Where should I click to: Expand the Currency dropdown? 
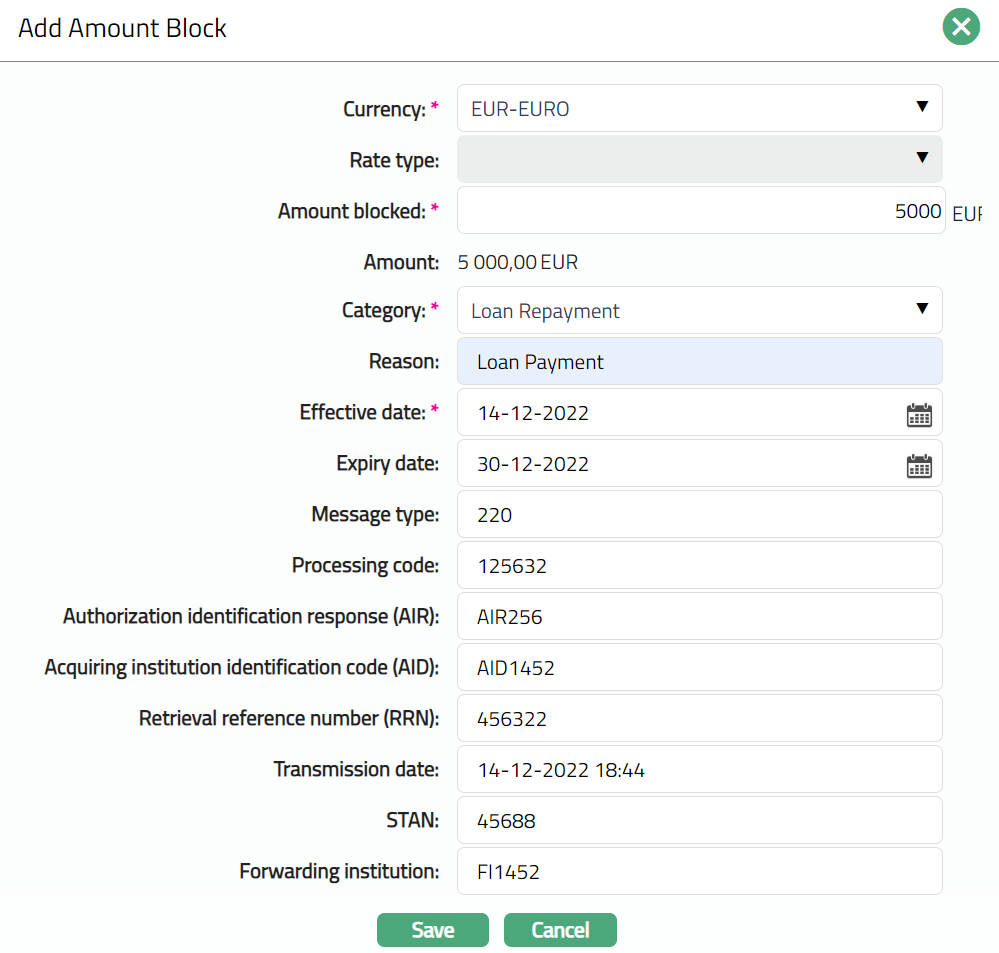click(x=699, y=108)
